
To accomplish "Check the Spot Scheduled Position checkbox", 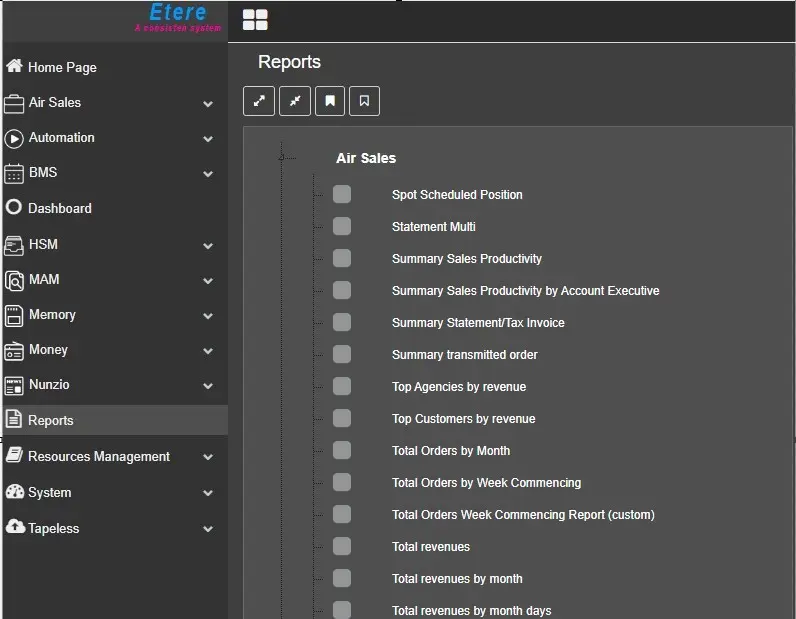I will (342, 194).
